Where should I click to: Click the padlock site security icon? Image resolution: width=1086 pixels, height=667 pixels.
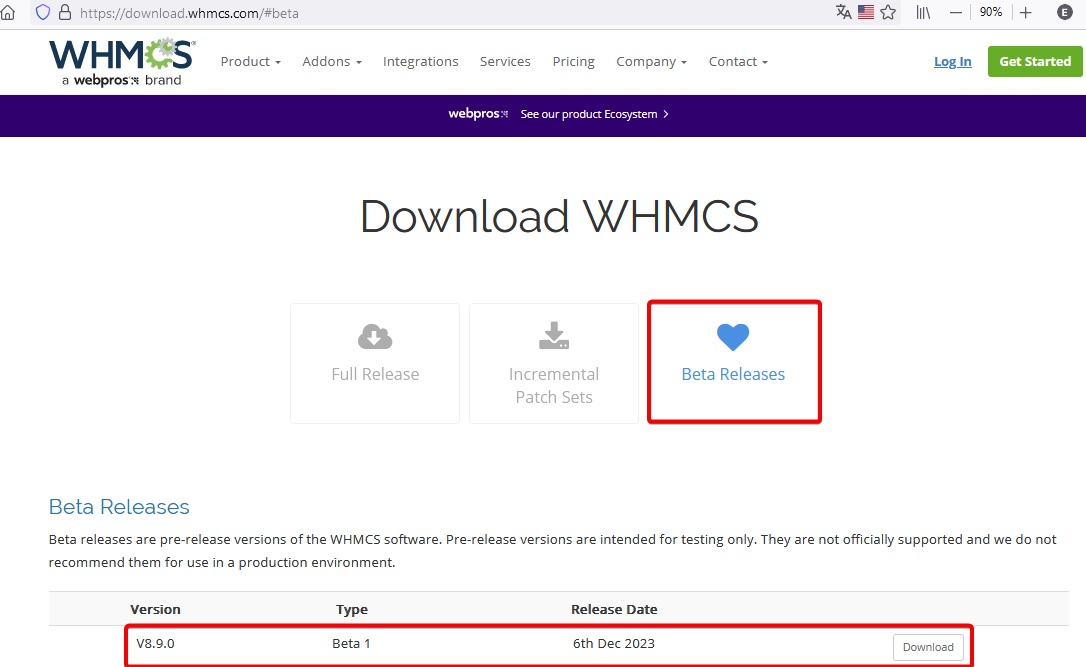(64, 12)
